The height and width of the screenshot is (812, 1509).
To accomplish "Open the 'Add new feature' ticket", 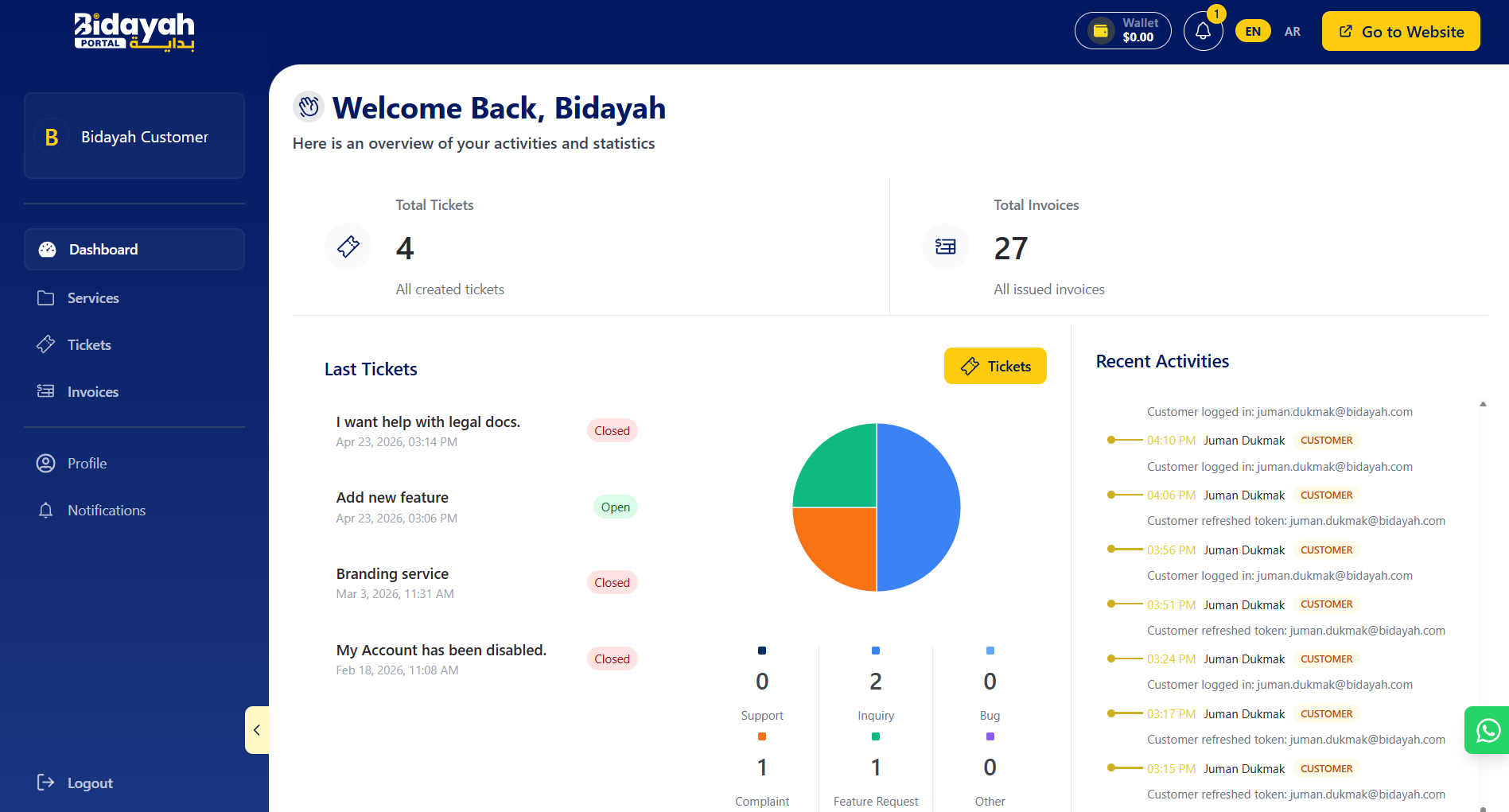I will coord(391,497).
